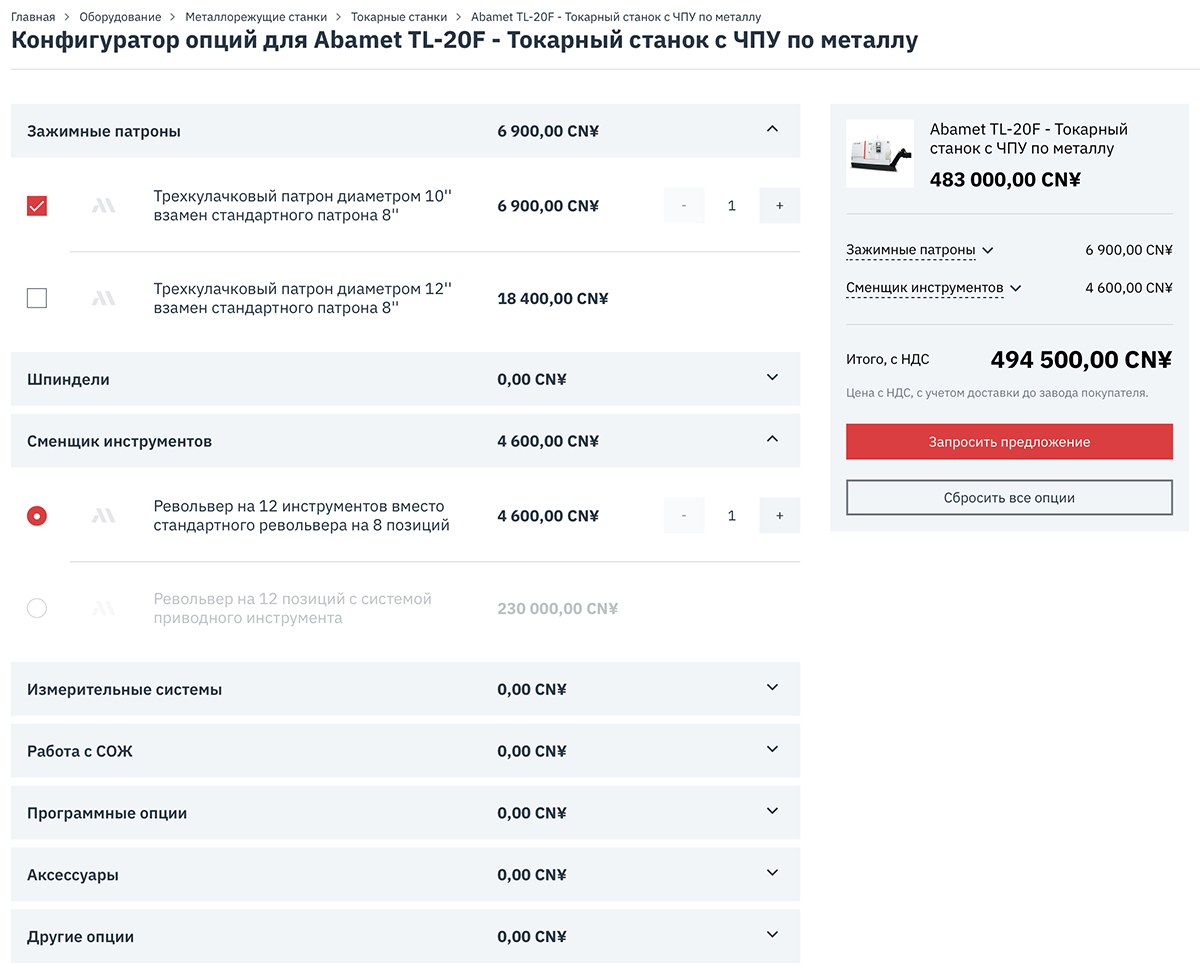Collapse the Зажимные патроны section
The height and width of the screenshot is (966, 1200).
[771, 130]
